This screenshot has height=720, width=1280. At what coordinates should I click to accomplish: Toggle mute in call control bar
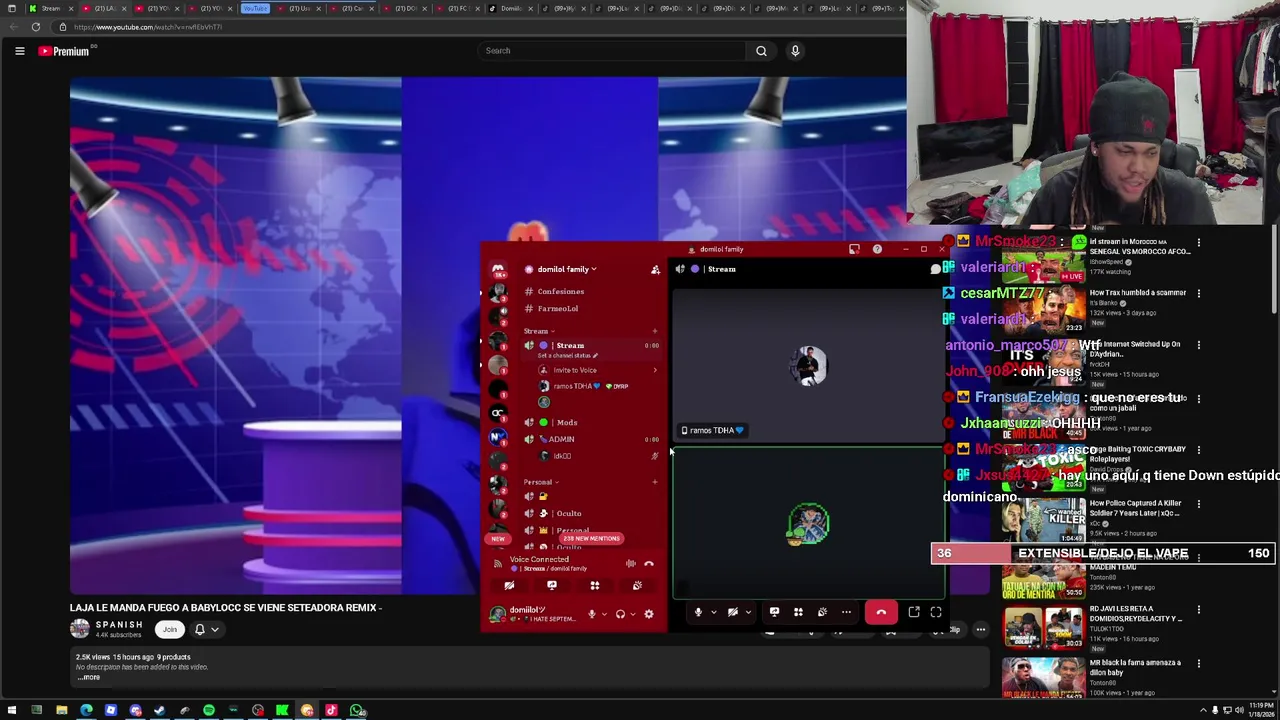coord(698,612)
